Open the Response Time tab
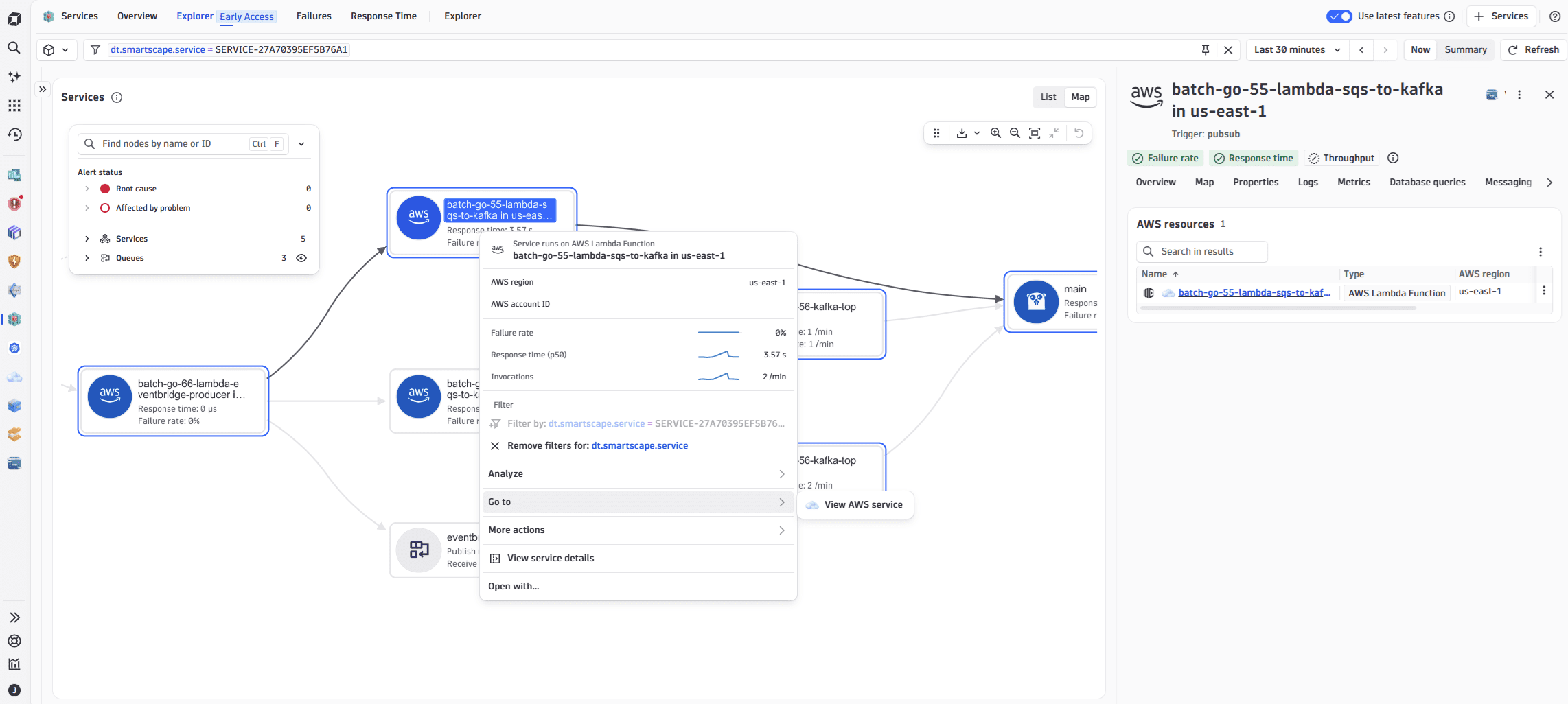The image size is (1568, 704). [x=383, y=16]
